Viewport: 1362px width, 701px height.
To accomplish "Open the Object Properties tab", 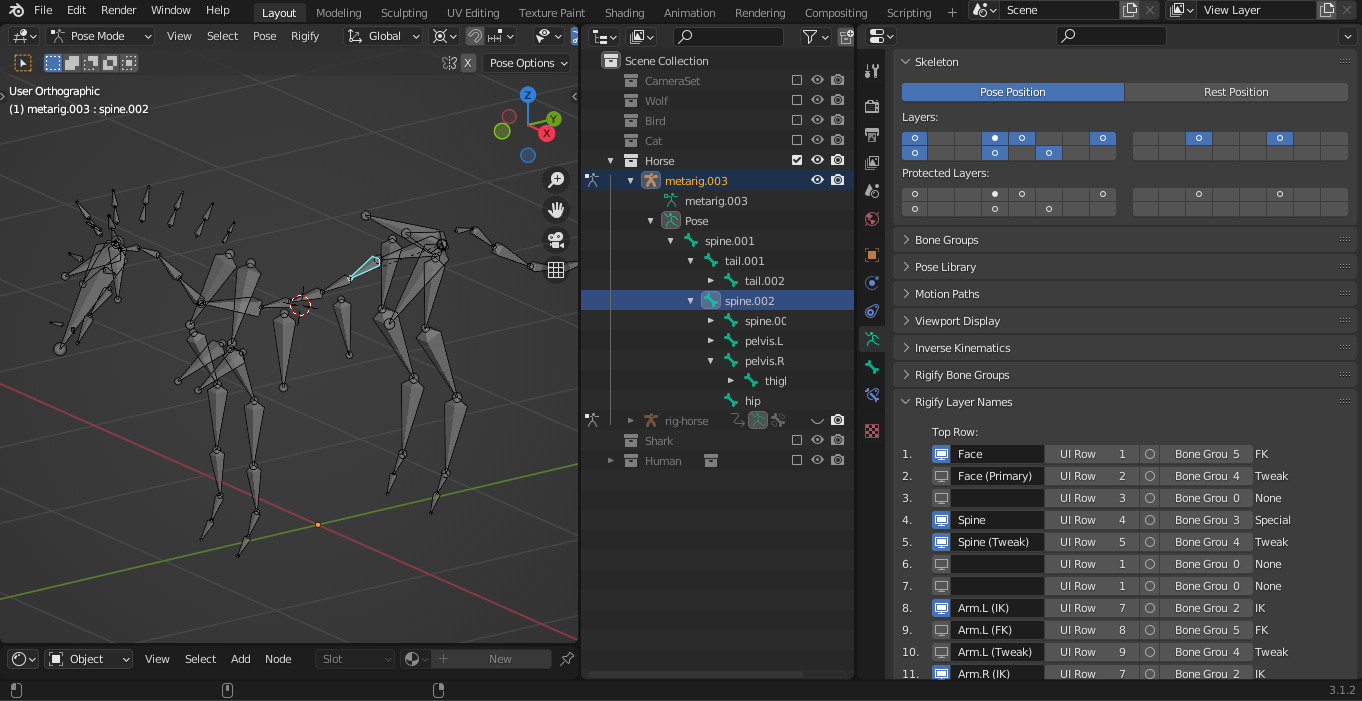I will 871,254.
